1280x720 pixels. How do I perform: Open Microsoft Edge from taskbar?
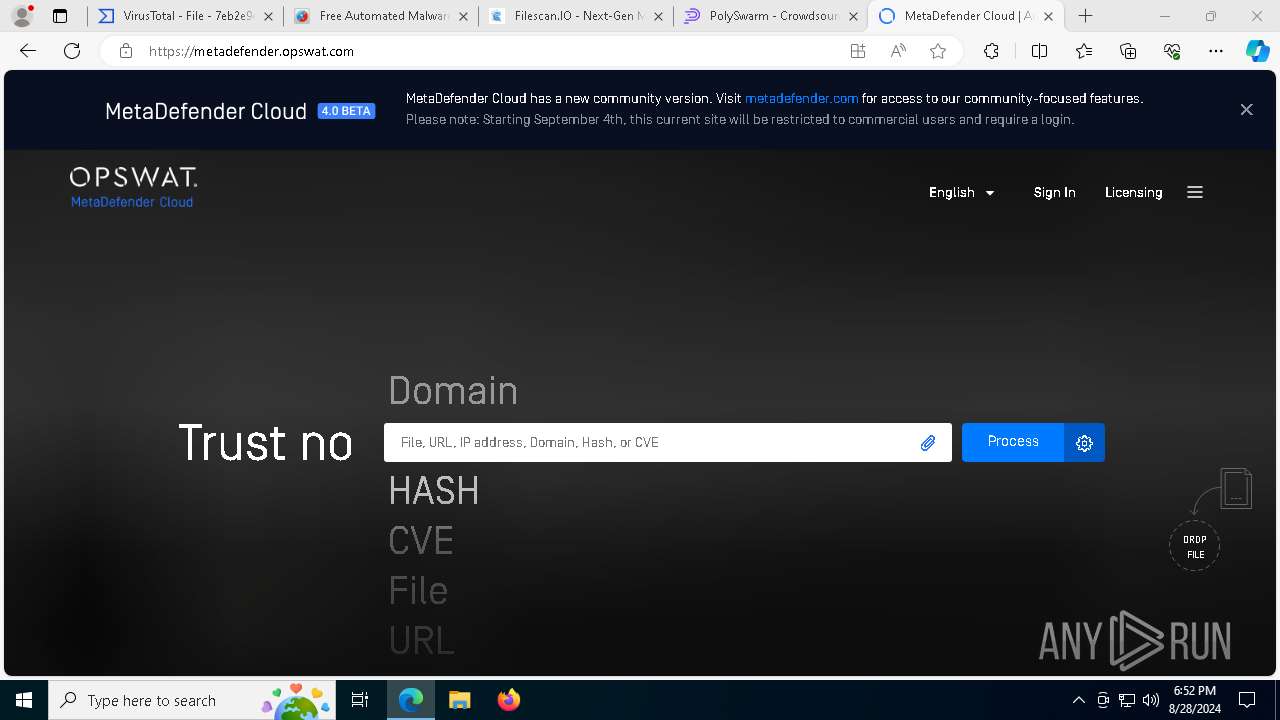click(x=411, y=700)
